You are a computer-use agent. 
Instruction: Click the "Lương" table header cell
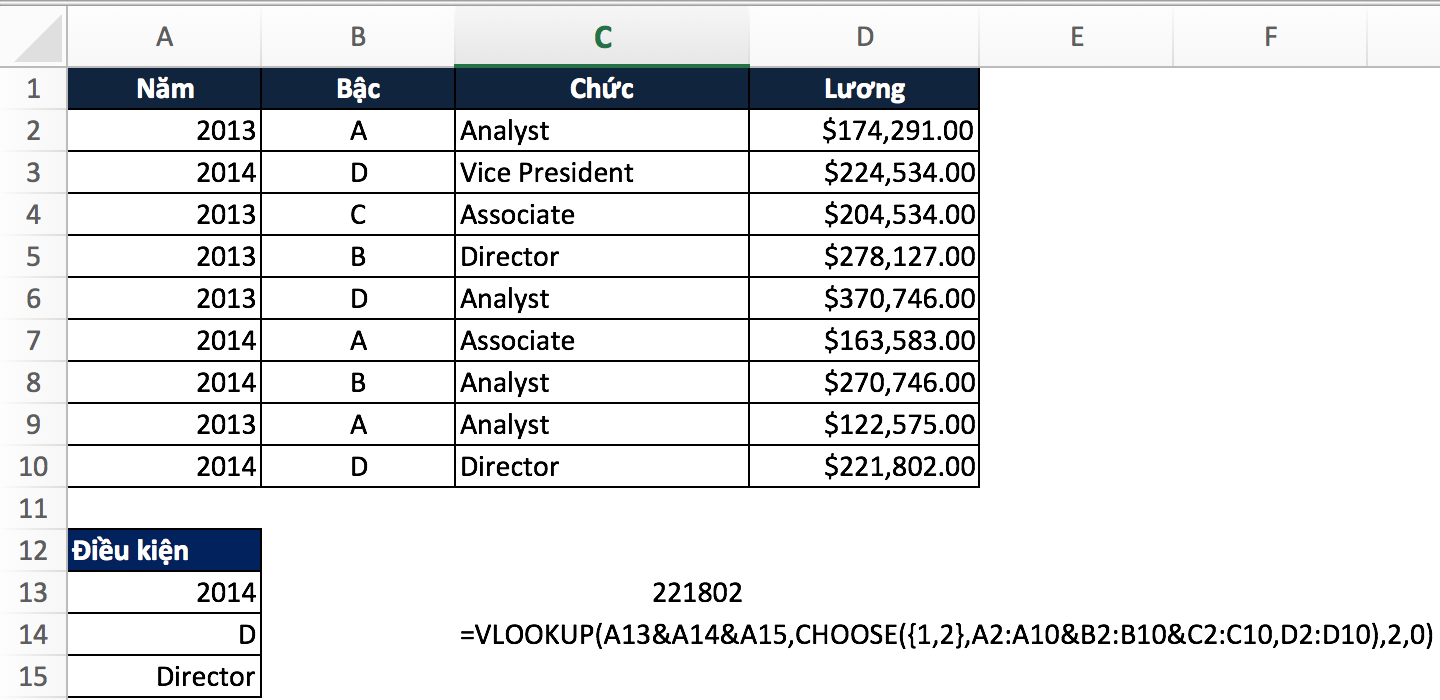pos(864,89)
